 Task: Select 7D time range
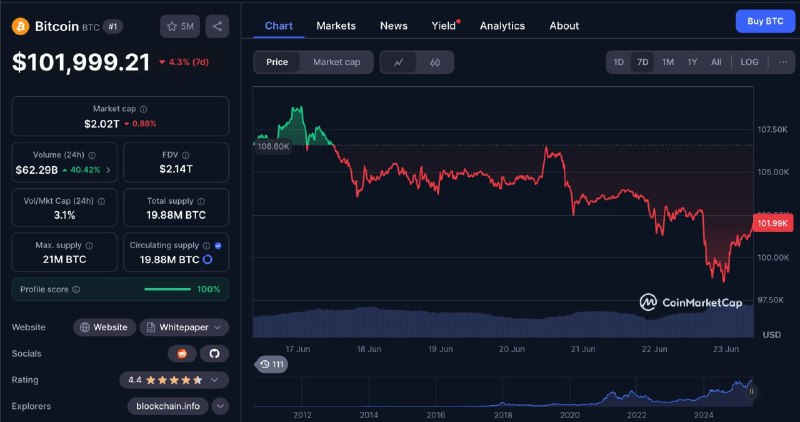642,62
